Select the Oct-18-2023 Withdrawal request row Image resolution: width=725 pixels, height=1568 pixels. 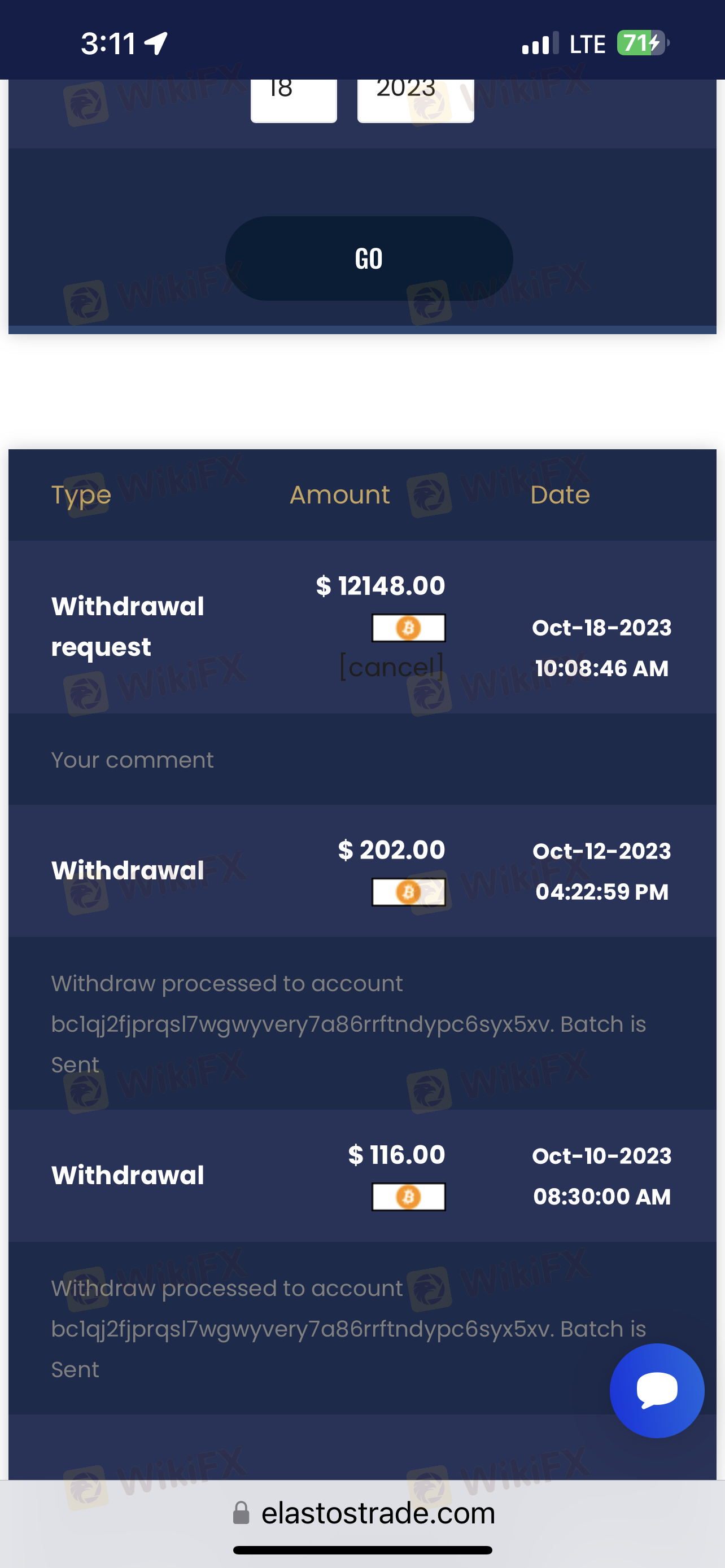[362, 627]
